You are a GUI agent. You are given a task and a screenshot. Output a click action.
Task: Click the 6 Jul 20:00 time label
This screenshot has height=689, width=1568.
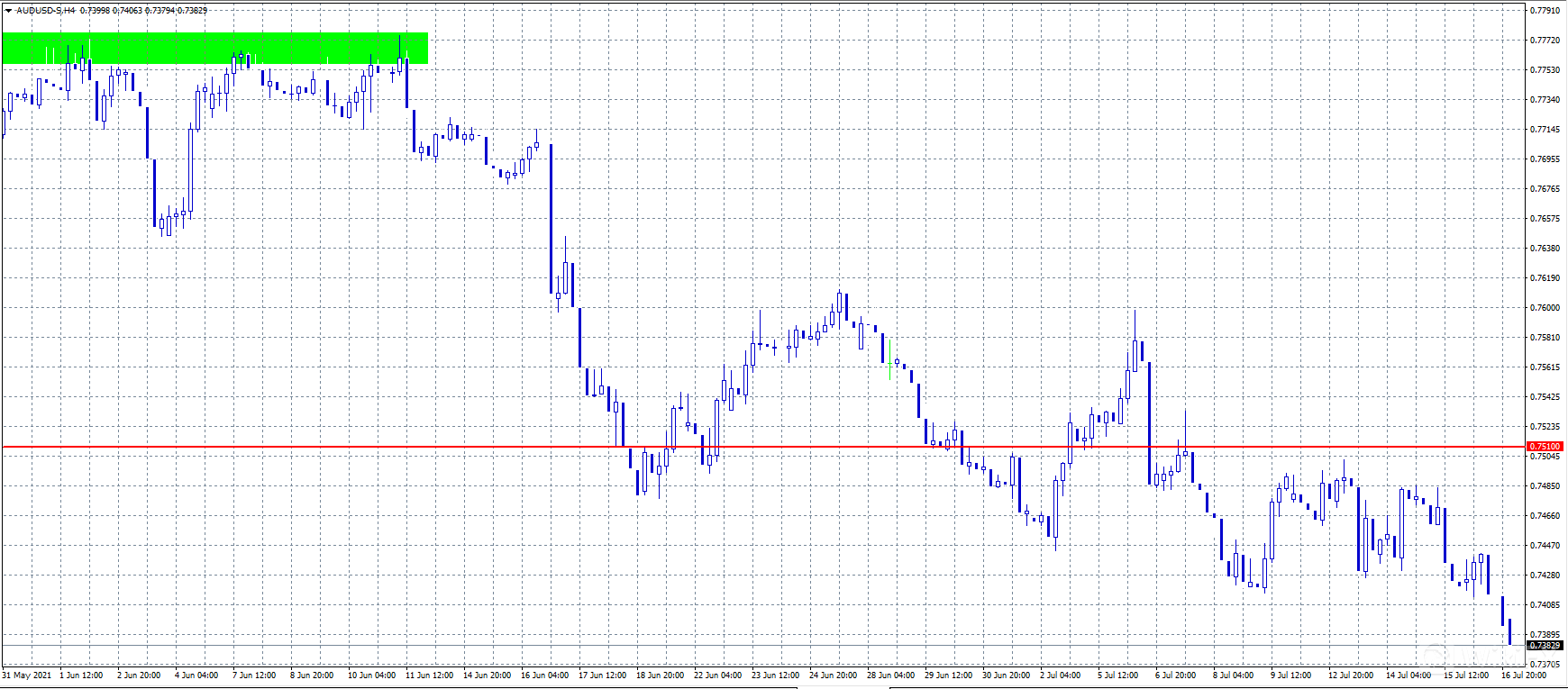click(1176, 675)
